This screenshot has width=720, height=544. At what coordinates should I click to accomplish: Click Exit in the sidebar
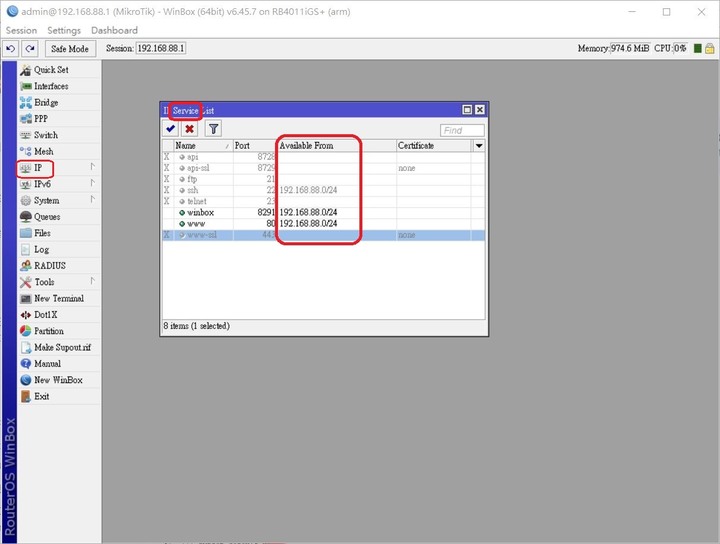[59, 396]
